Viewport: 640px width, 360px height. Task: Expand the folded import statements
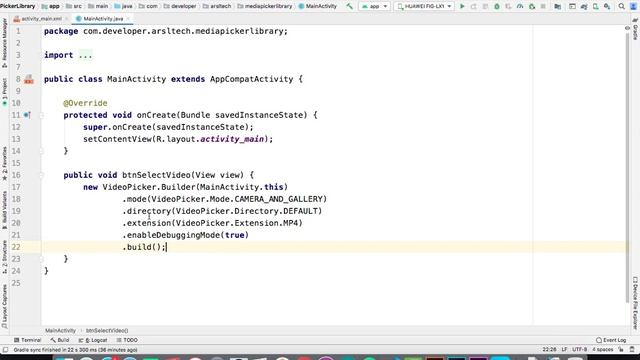pyautogui.click(x=85, y=55)
